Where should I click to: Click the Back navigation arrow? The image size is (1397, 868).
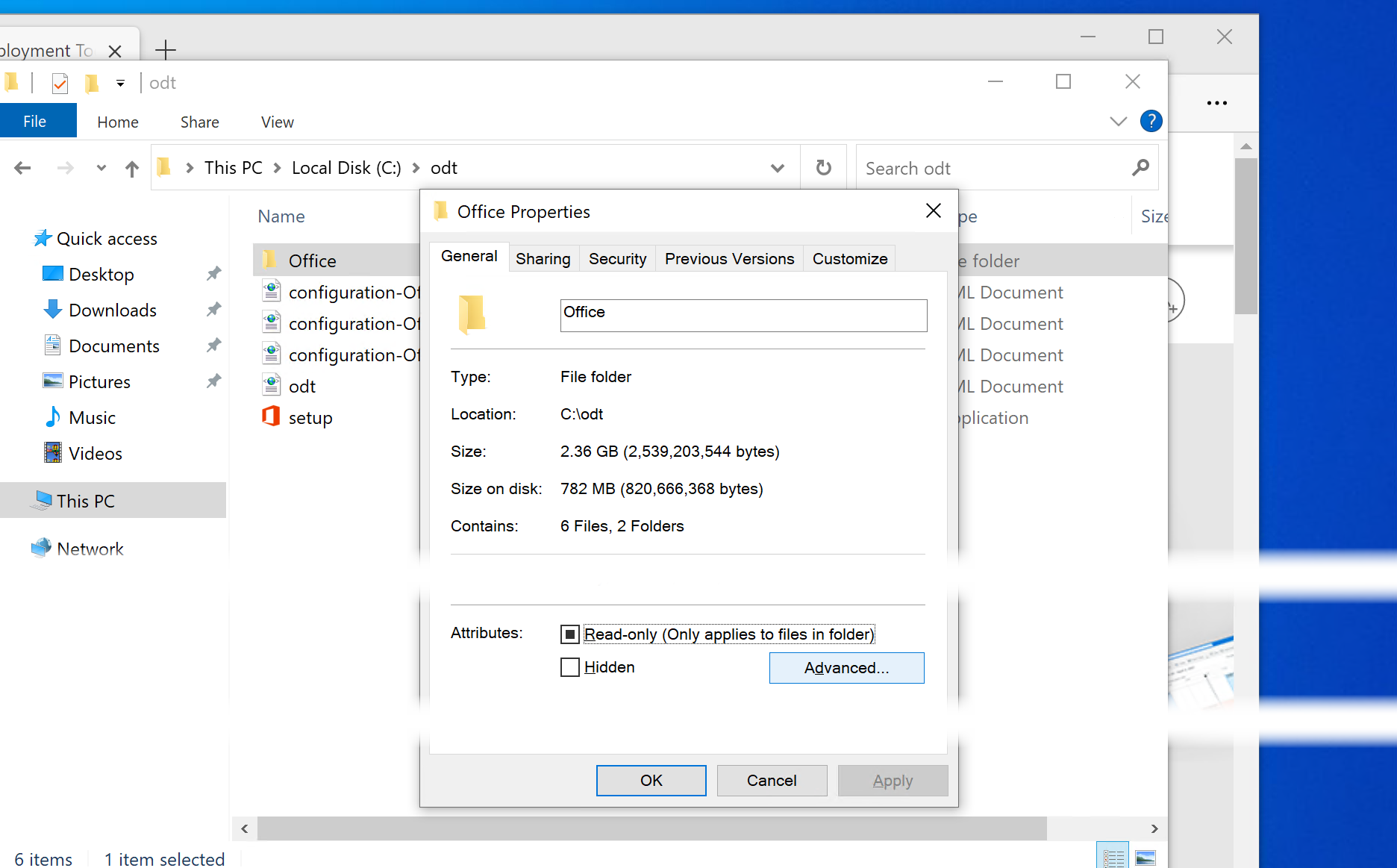click(22, 168)
